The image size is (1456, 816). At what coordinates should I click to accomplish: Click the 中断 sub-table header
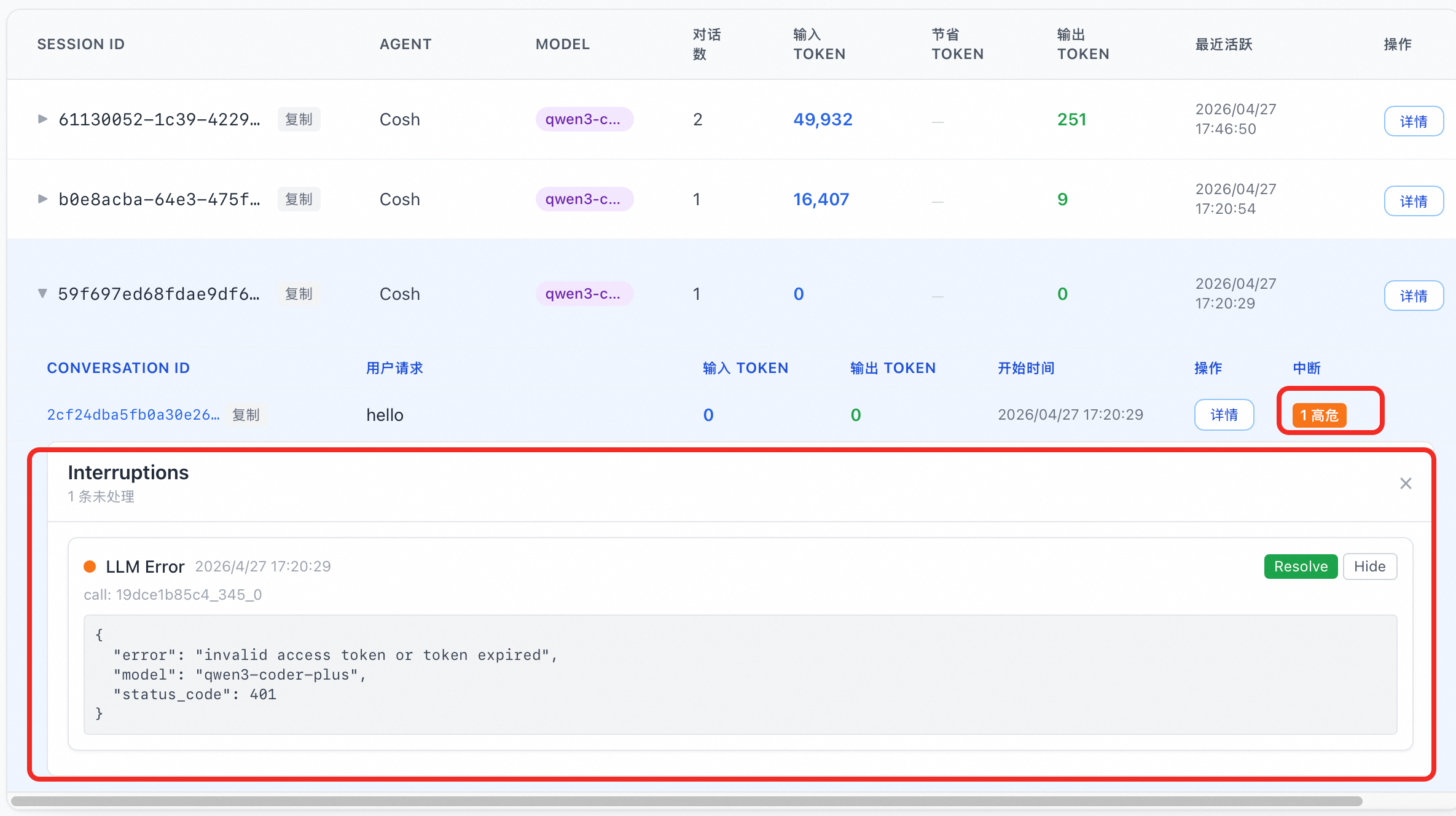click(1307, 368)
